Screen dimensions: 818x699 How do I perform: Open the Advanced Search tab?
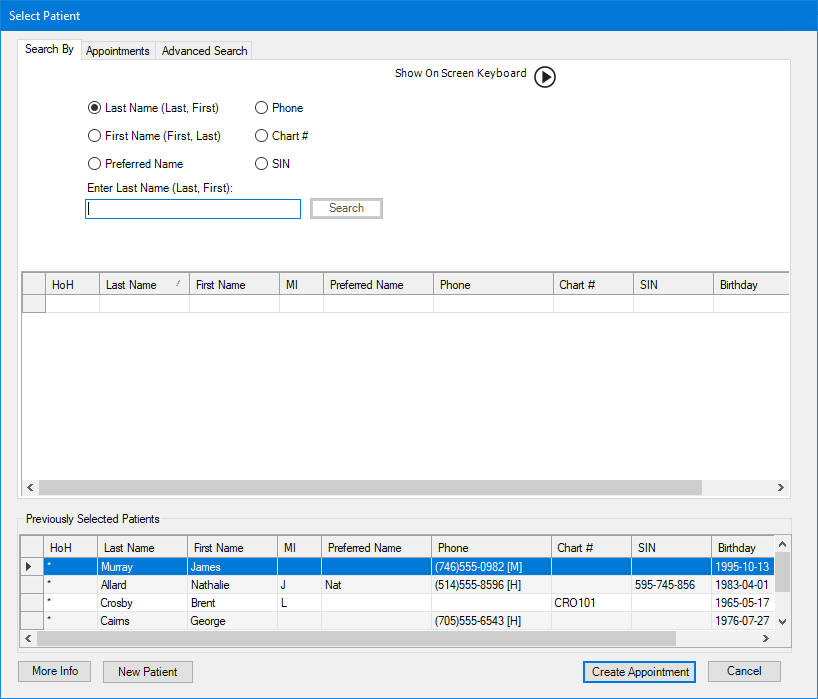point(204,51)
